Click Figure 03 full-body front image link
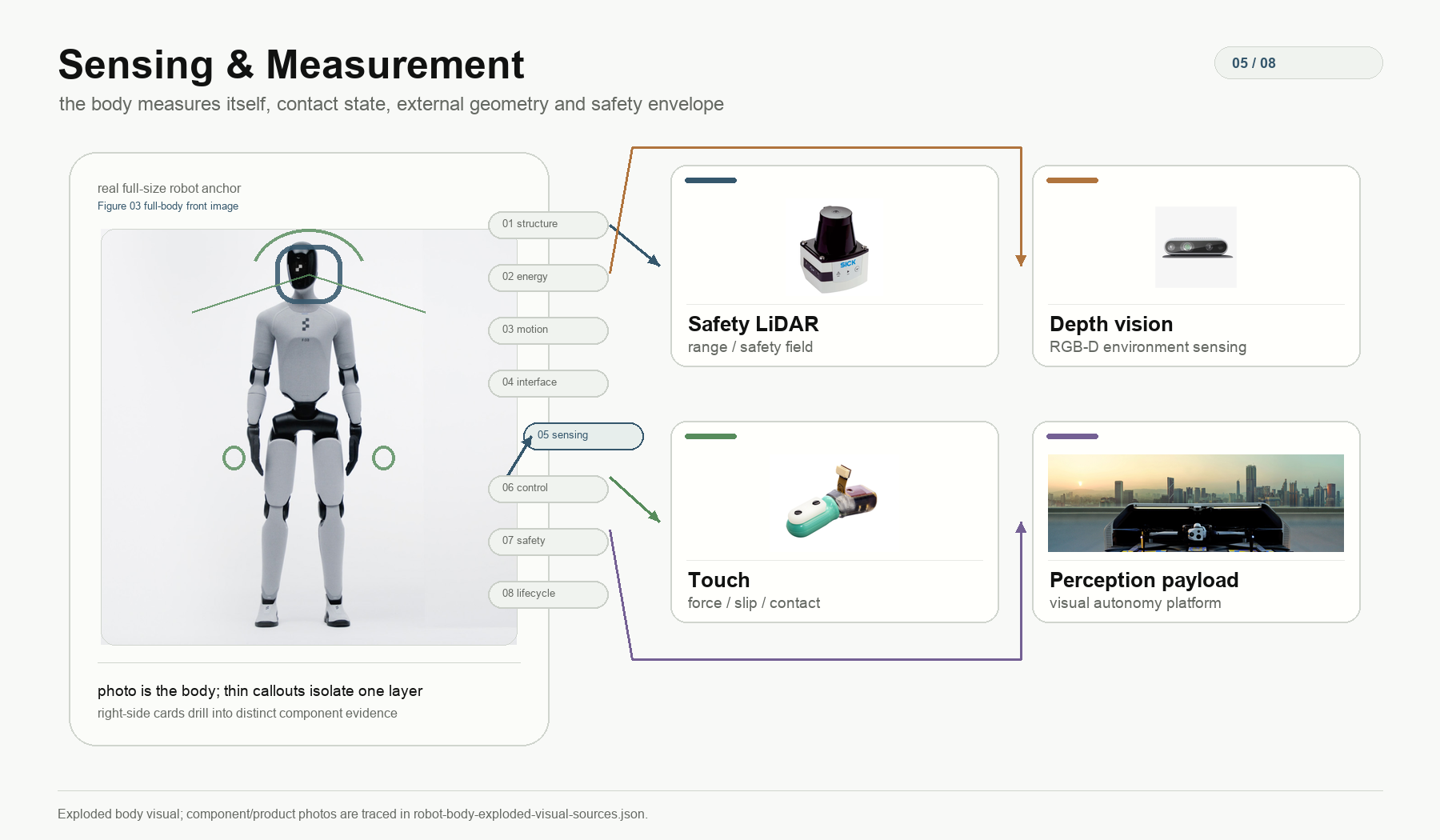 (168, 206)
